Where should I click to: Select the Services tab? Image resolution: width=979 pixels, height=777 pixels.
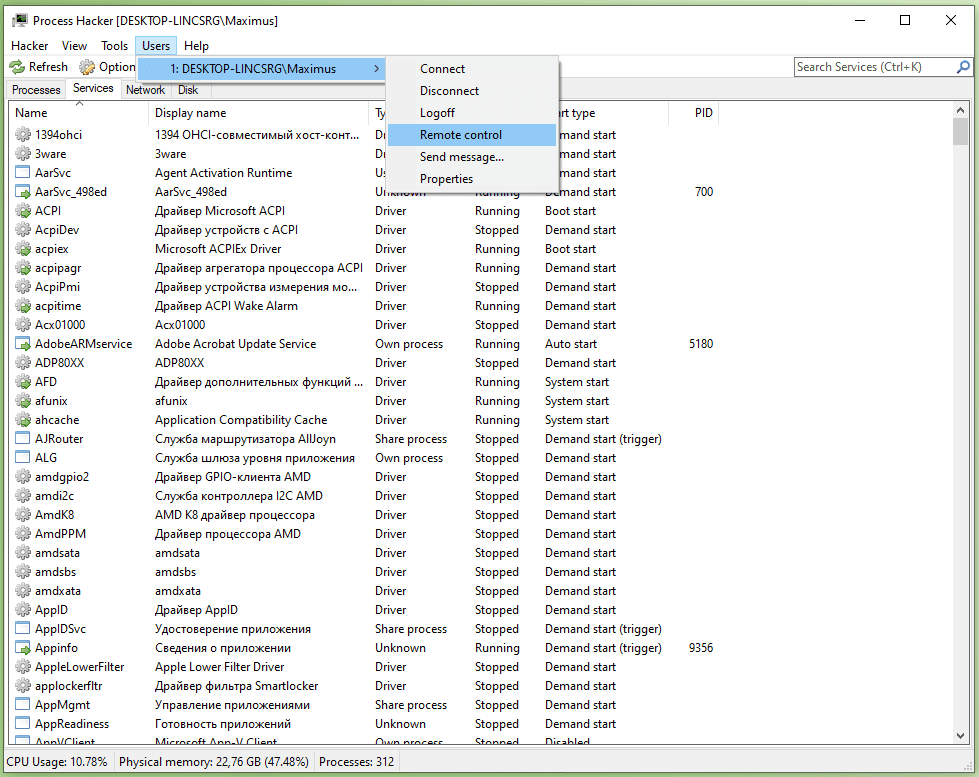(93, 88)
